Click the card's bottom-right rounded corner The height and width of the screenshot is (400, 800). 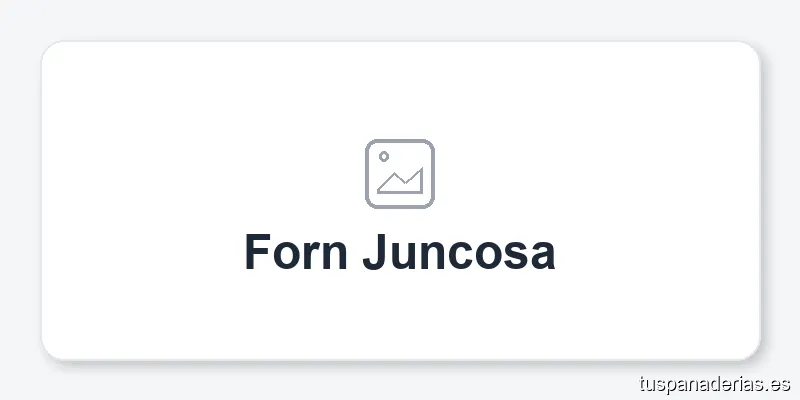point(752,351)
